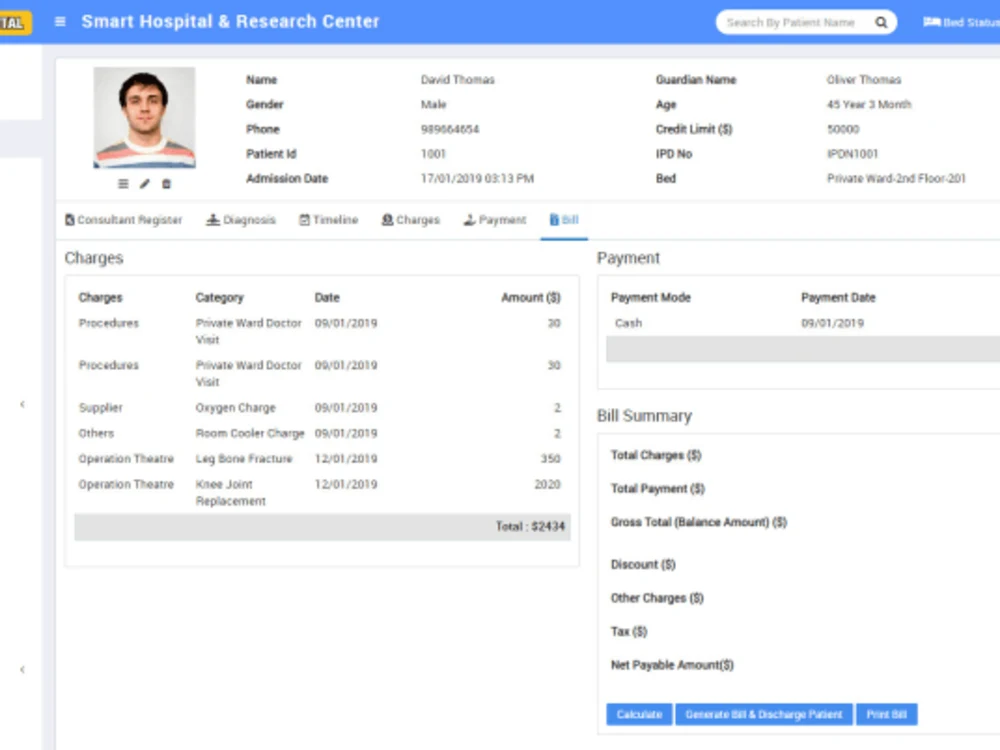This screenshot has height=750, width=1000.
Task: Click the Calculate button
Action: 639,714
